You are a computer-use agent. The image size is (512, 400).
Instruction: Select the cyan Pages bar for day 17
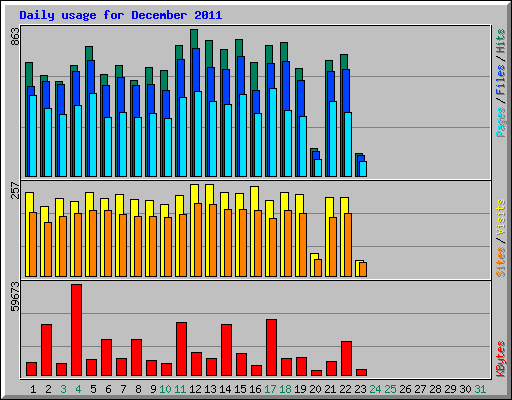click(x=273, y=132)
